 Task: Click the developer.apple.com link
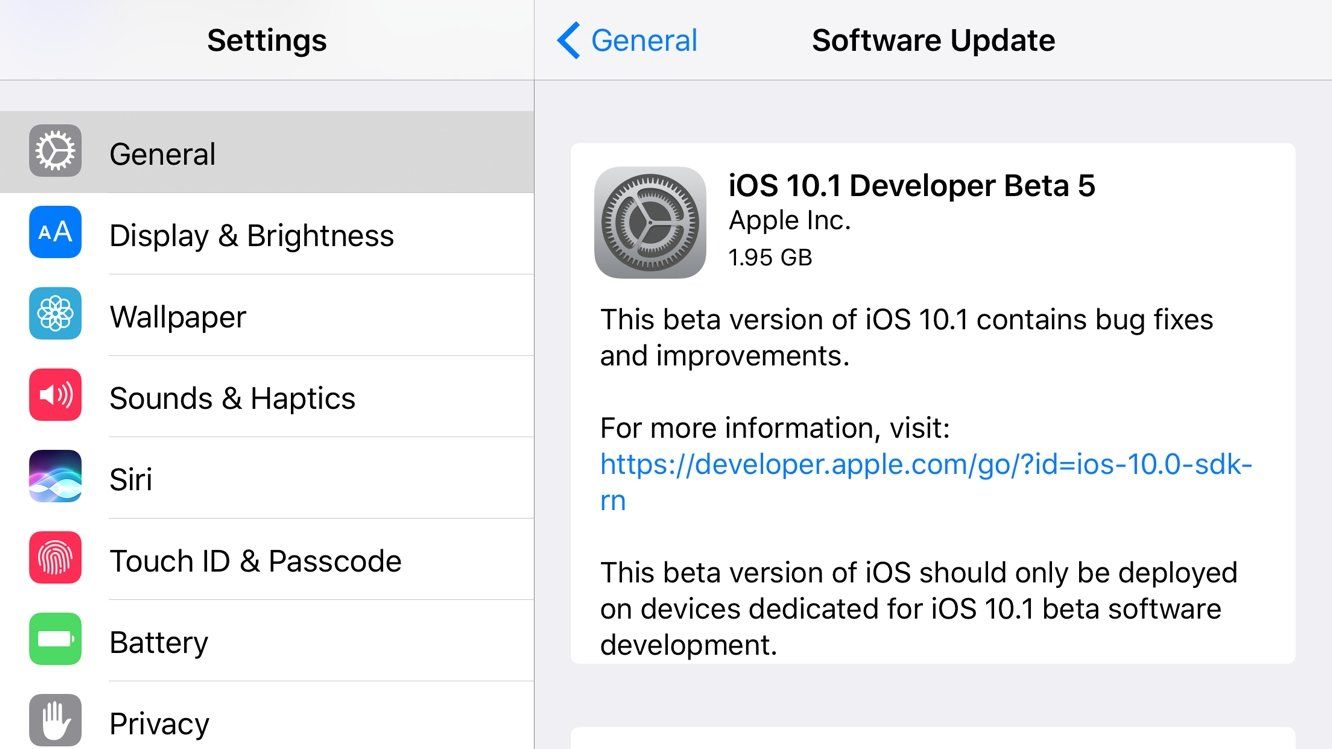pyautogui.click(x=925, y=463)
